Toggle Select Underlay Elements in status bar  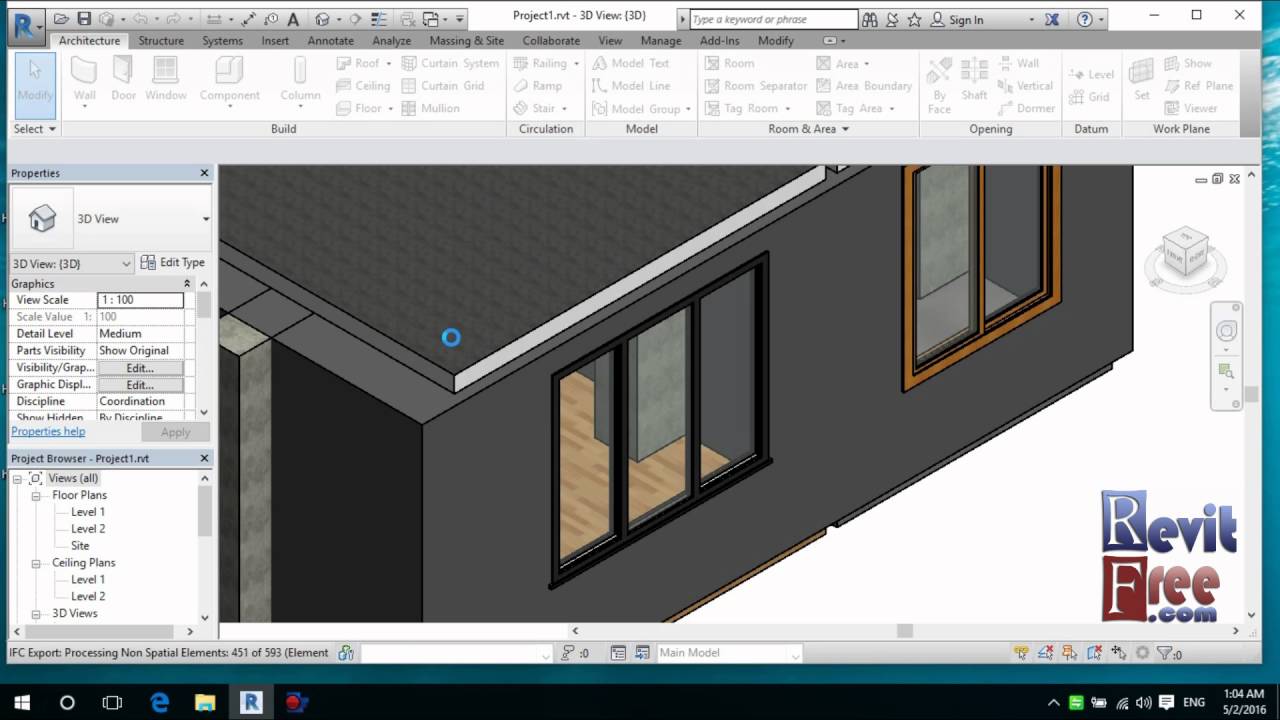[x=1045, y=653]
